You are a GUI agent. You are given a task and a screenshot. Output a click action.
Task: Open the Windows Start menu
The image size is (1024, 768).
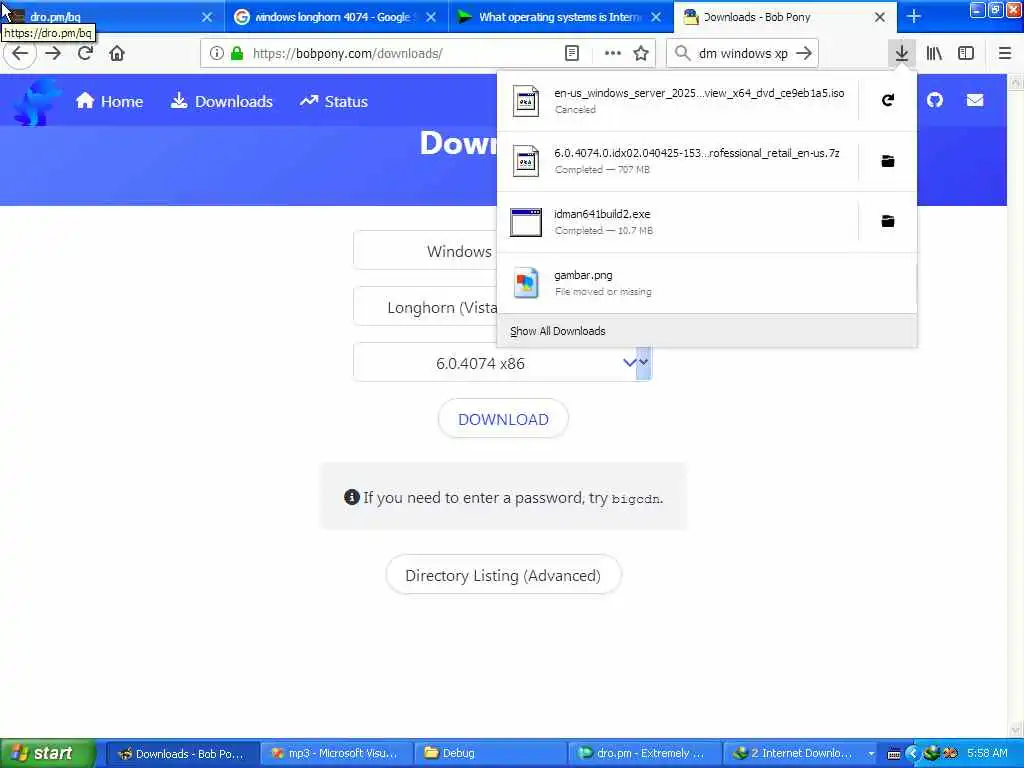click(48, 753)
